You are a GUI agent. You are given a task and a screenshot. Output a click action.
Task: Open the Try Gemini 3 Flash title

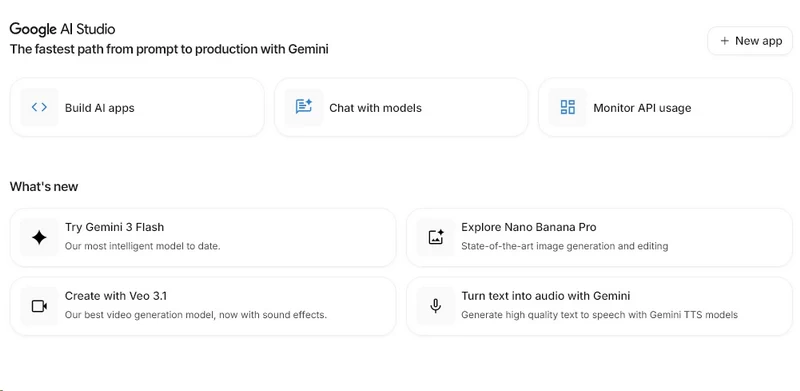[114, 227]
